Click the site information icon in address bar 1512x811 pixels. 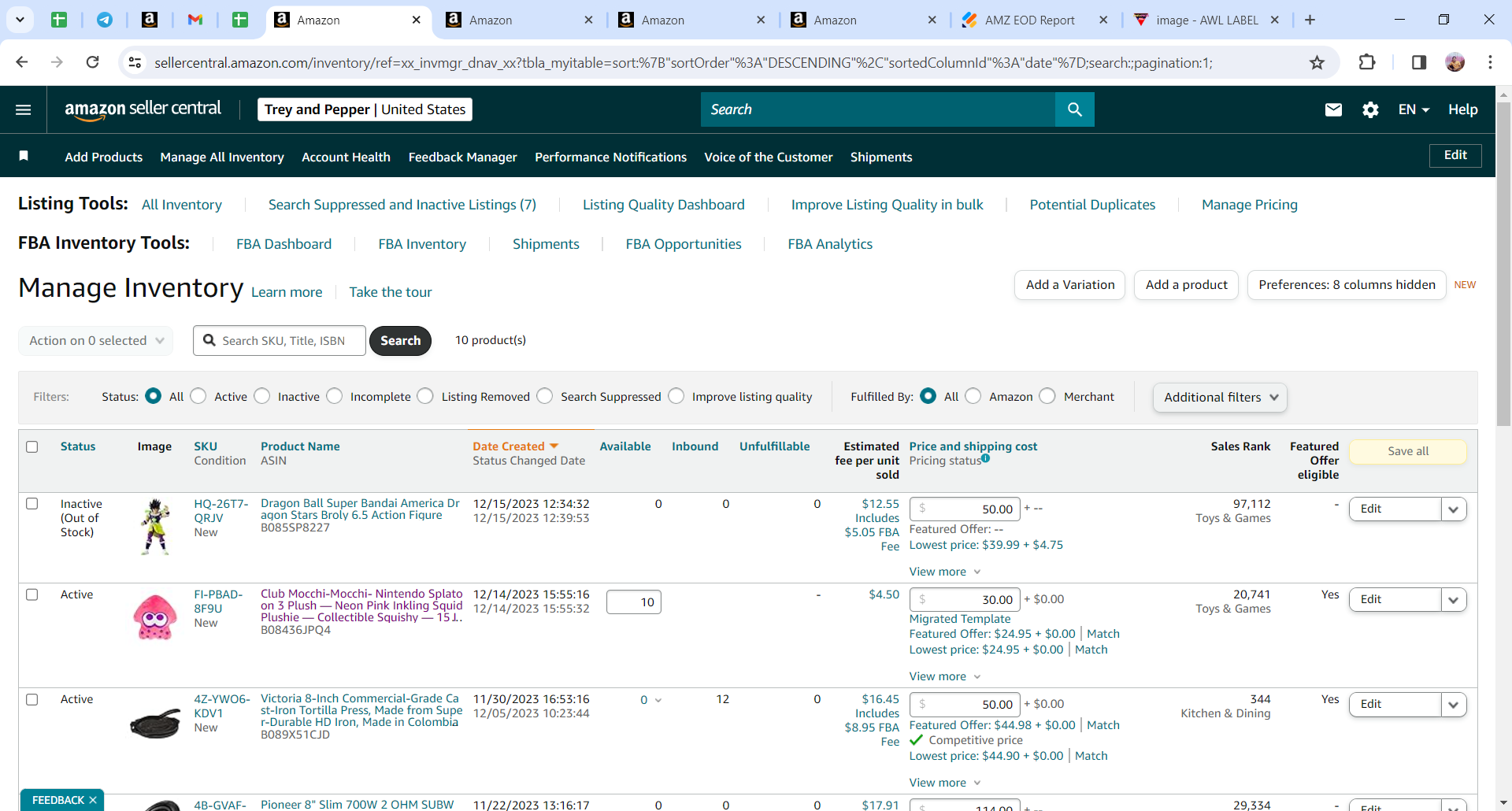point(135,62)
